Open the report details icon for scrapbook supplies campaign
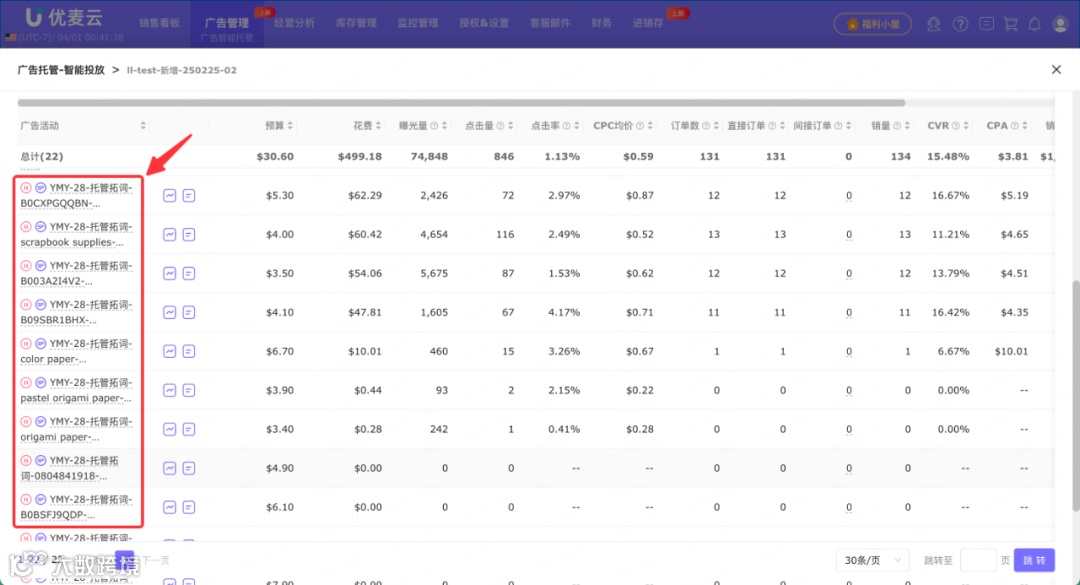The image size is (1080, 585). coord(188,234)
